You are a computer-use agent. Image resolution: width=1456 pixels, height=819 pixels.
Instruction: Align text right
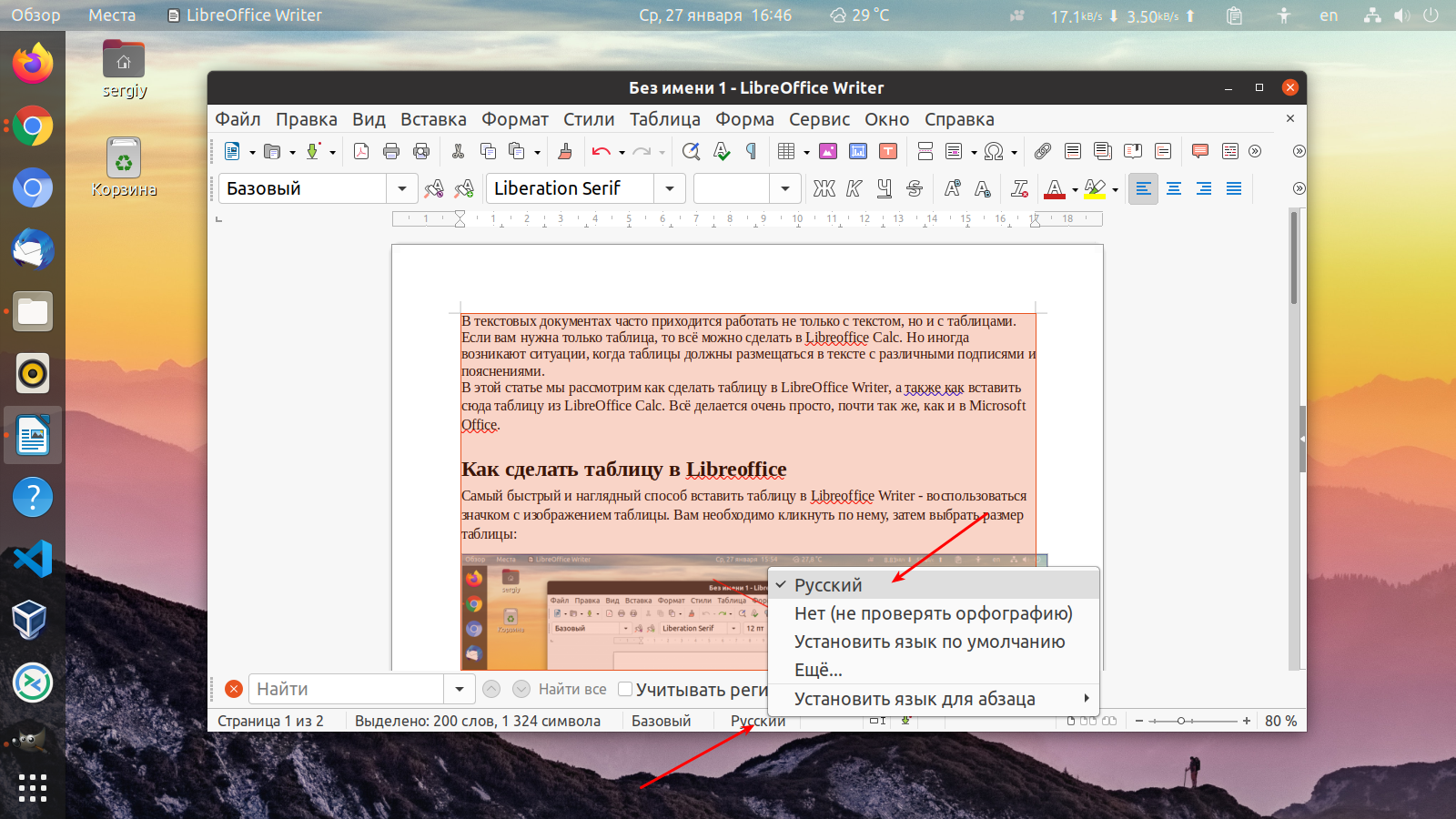(x=1204, y=188)
